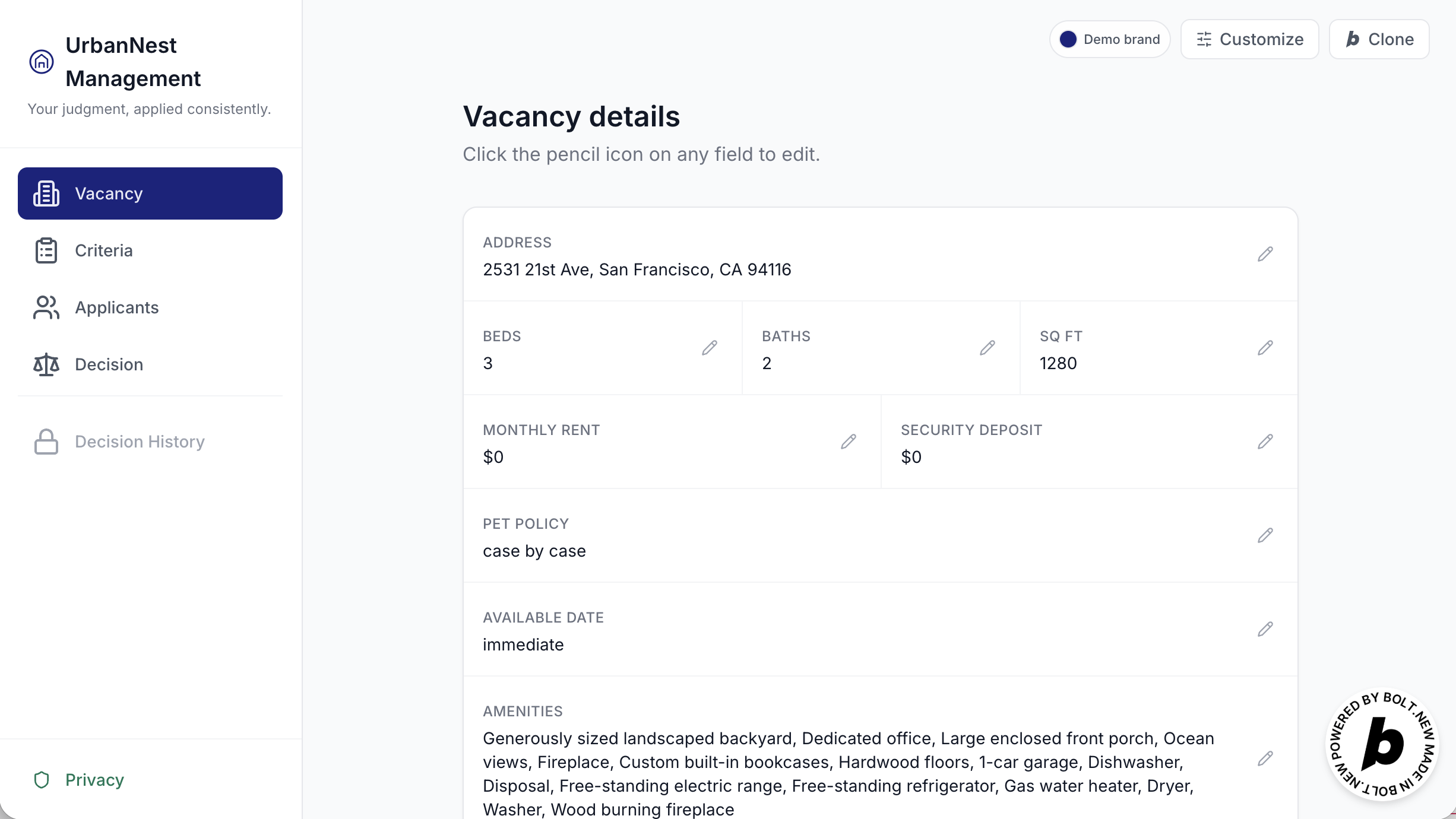The height and width of the screenshot is (819, 1456).
Task: Click the pencil icon next to Baths
Action: 987,348
